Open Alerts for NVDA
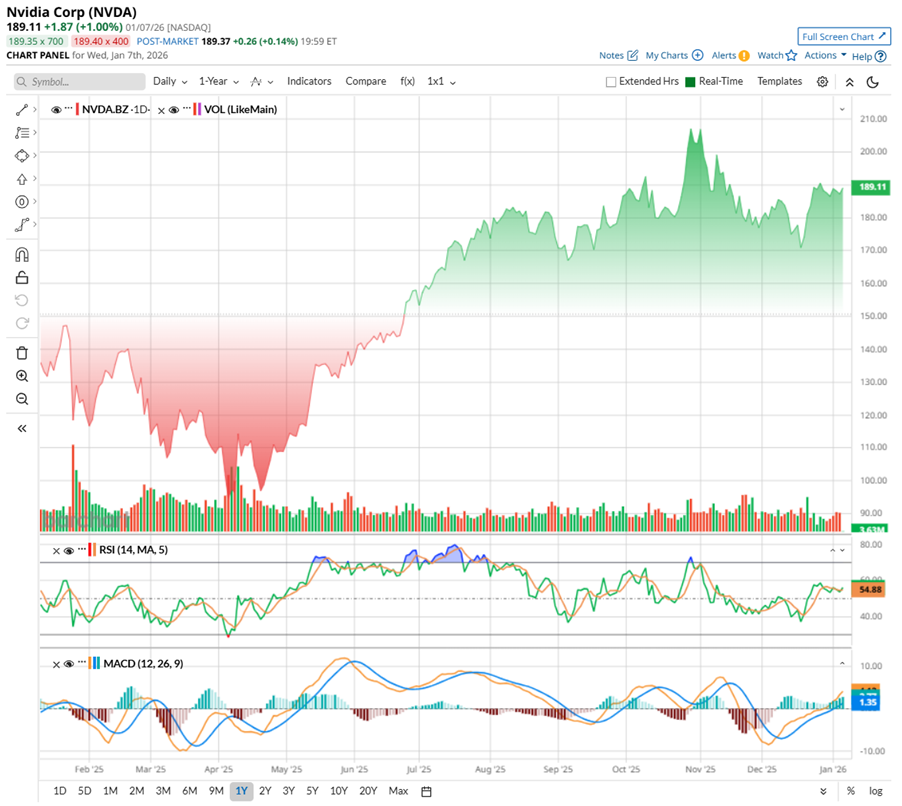Image resolution: width=902 pixels, height=806 pixels. (731, 55)
